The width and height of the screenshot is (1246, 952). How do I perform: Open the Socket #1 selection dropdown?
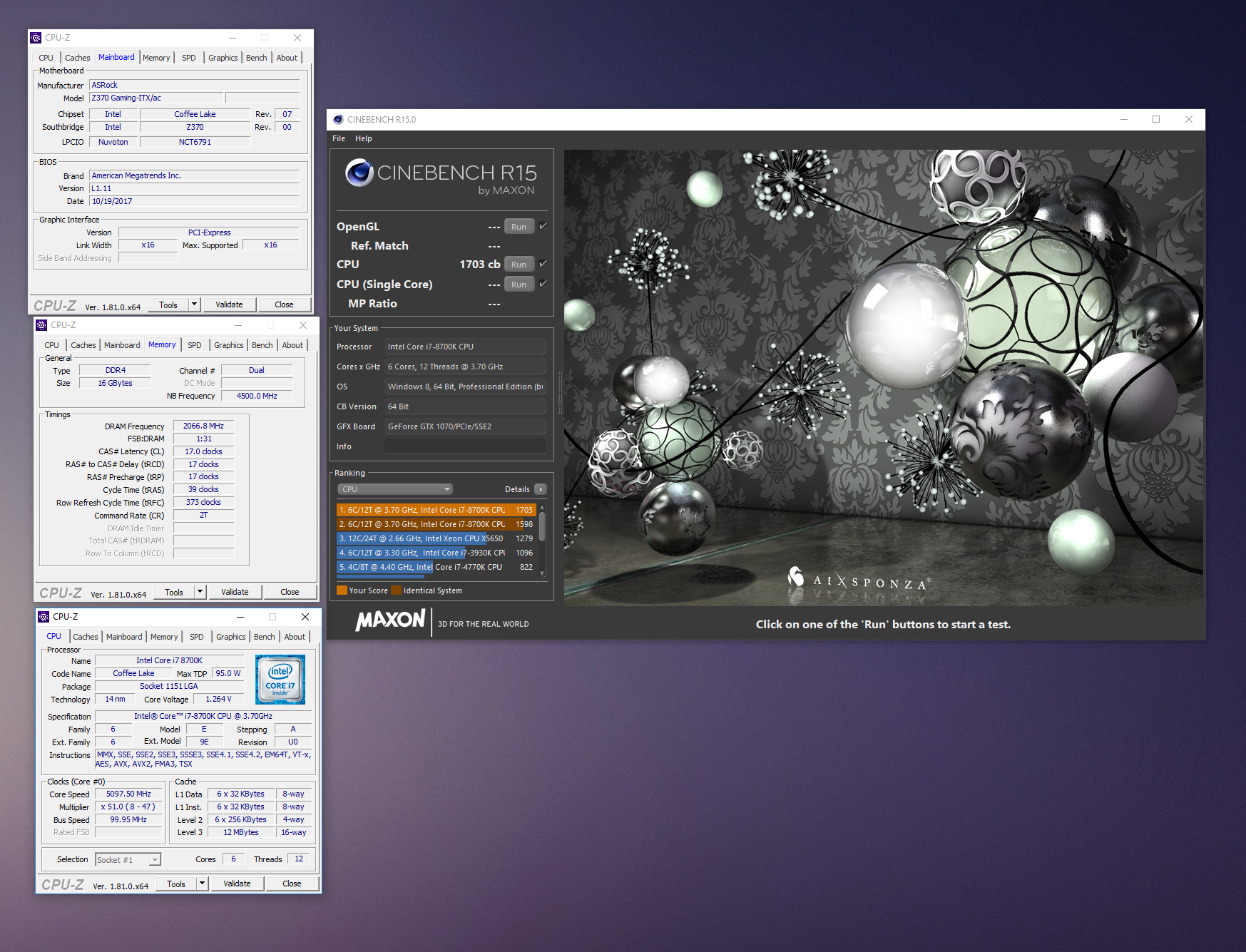coord(128,860)
